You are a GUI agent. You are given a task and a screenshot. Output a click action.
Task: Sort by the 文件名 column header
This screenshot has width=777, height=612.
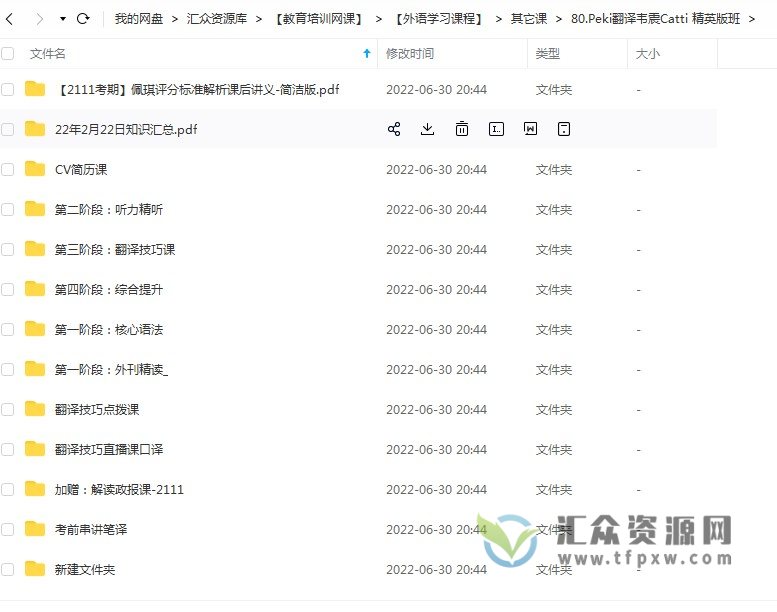[48, 54]
